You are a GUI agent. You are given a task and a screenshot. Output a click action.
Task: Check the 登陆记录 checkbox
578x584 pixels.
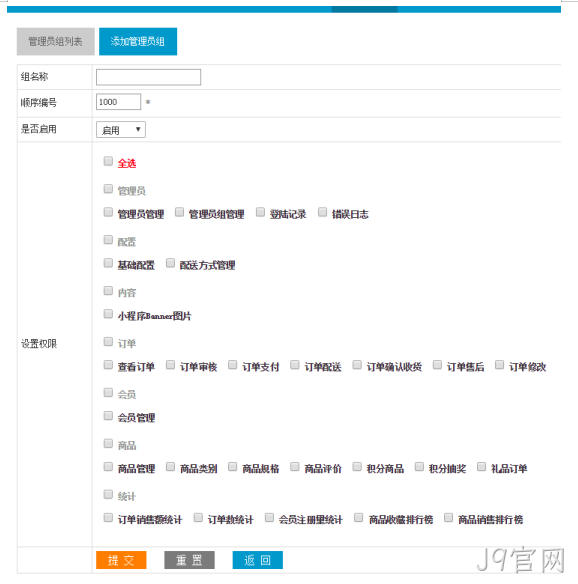click(260, 212)
